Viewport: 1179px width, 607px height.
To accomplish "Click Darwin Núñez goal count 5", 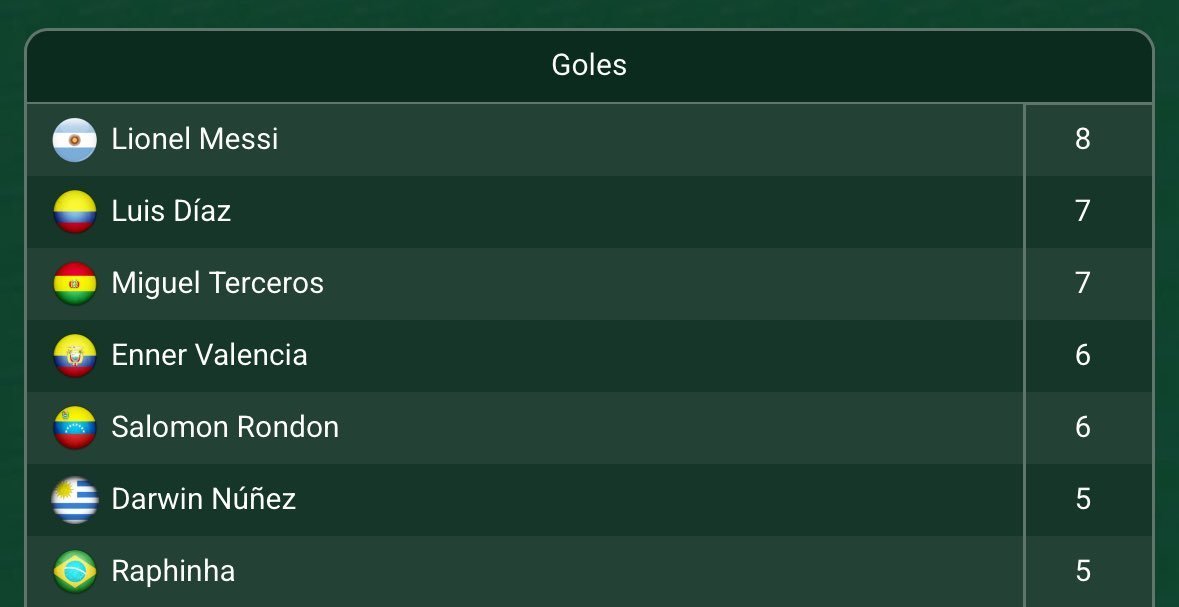I will point(1083,499).
